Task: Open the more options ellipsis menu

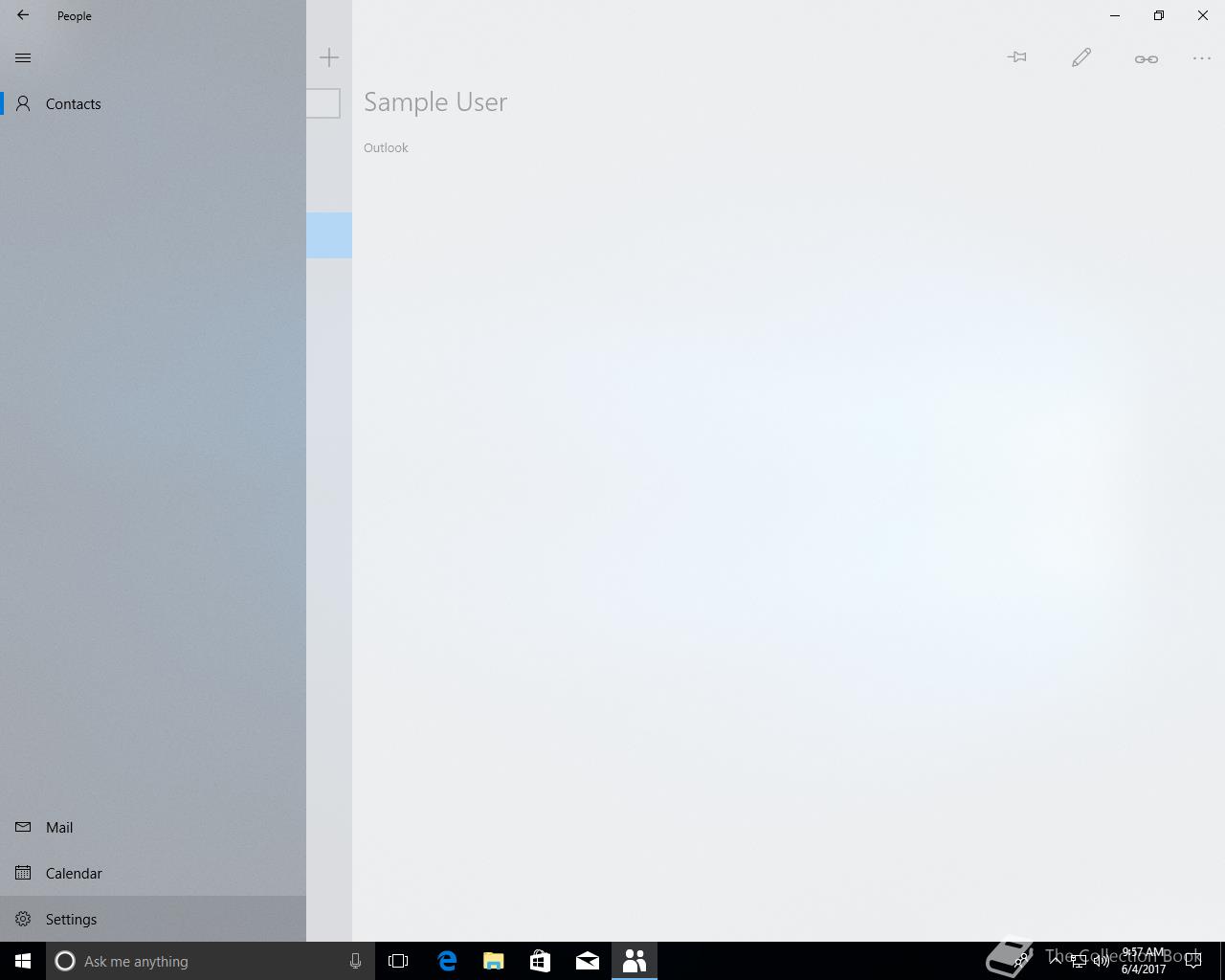Action: tap(1202, 58)
